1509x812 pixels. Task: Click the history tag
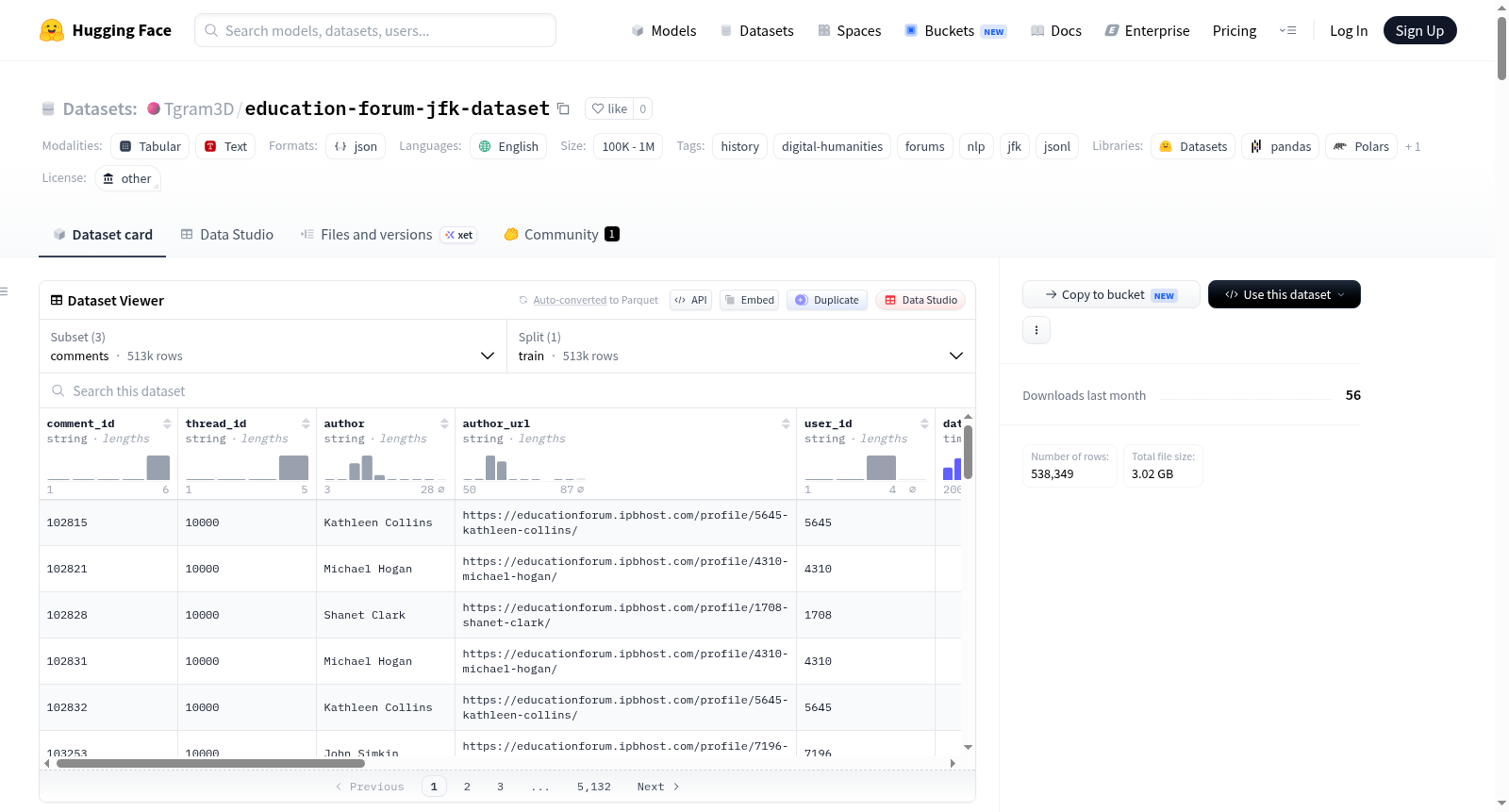coord(740,146)
